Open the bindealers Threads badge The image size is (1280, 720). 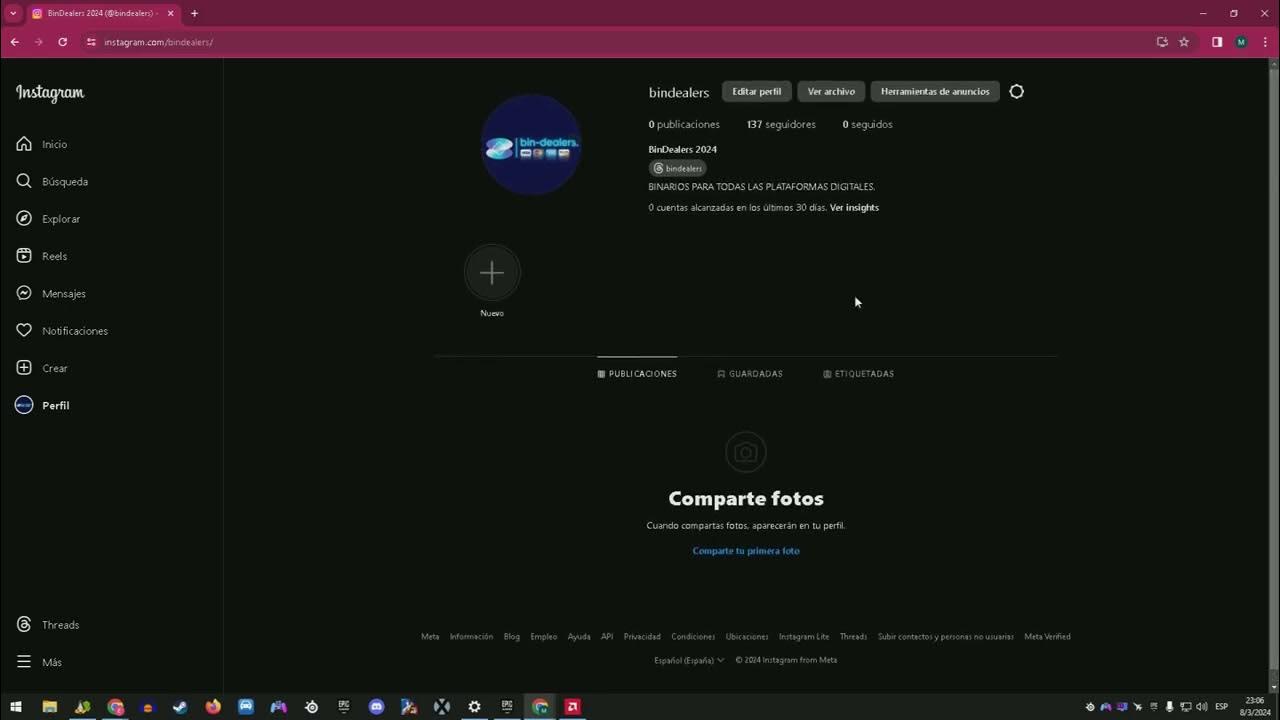pos(678,168)
